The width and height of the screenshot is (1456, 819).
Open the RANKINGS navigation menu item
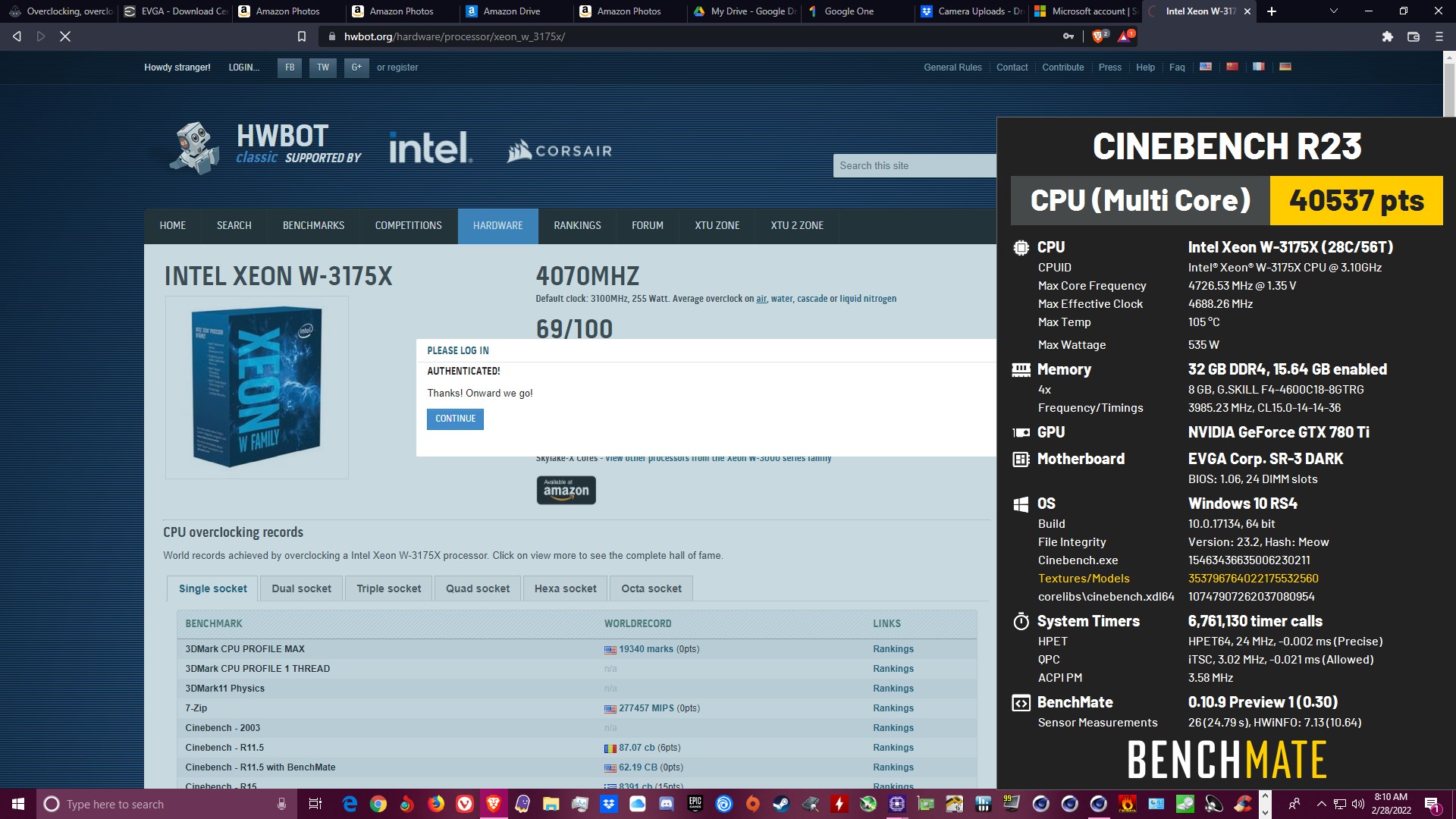click(x=577, y=226)
